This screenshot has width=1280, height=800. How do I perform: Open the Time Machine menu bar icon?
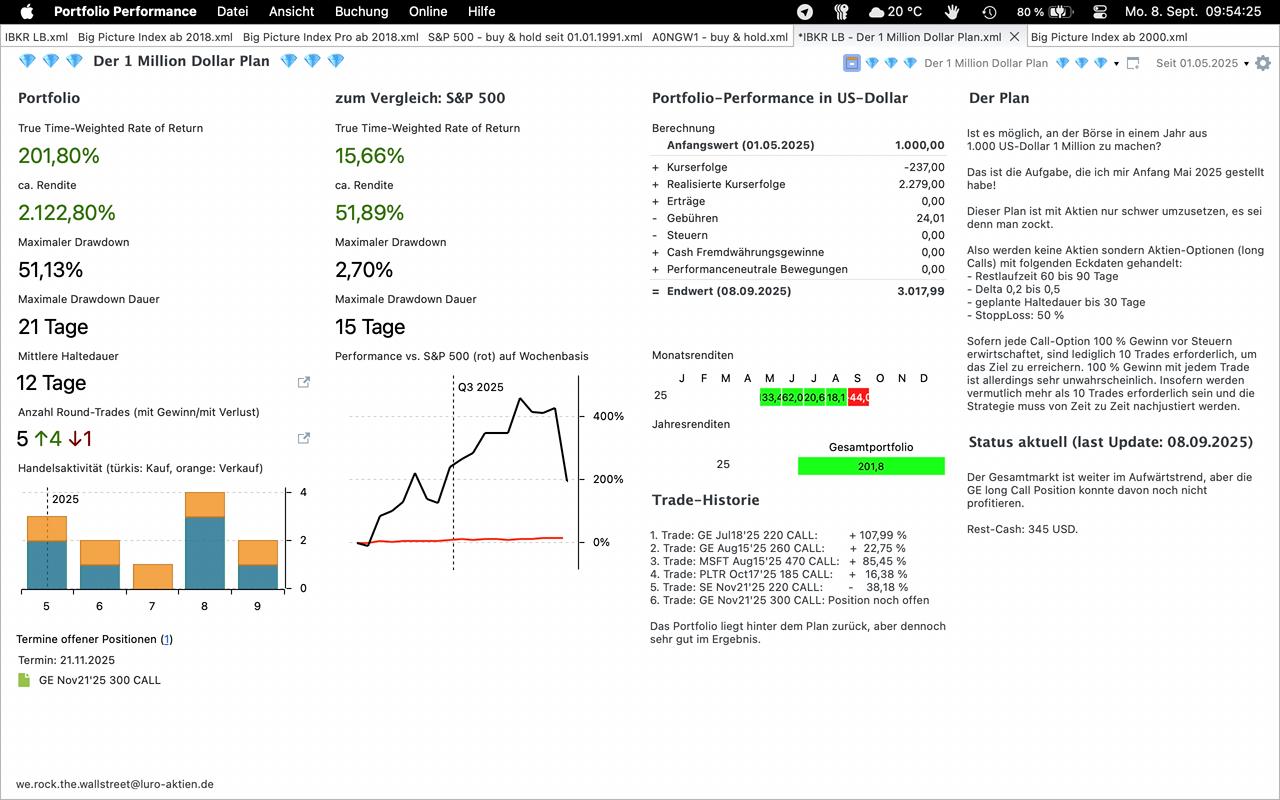989,12
